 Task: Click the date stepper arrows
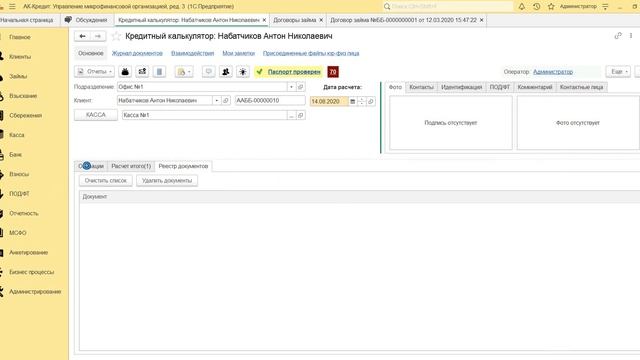[362, 101]
